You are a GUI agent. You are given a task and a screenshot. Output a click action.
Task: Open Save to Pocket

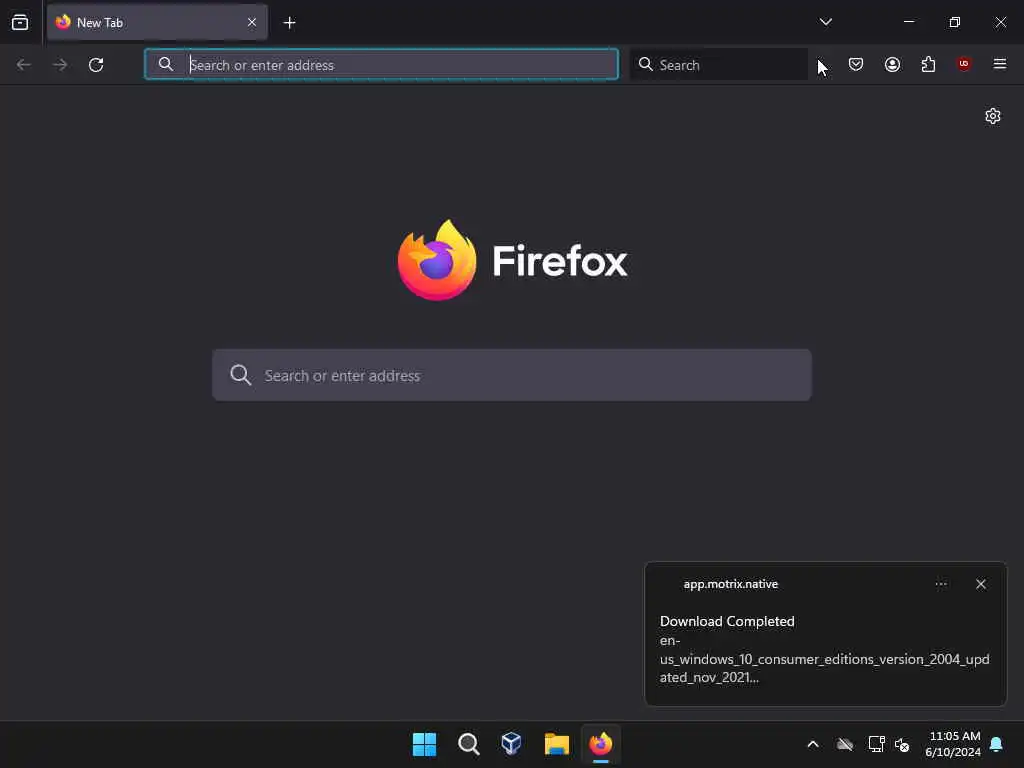[x=856, y=64]
